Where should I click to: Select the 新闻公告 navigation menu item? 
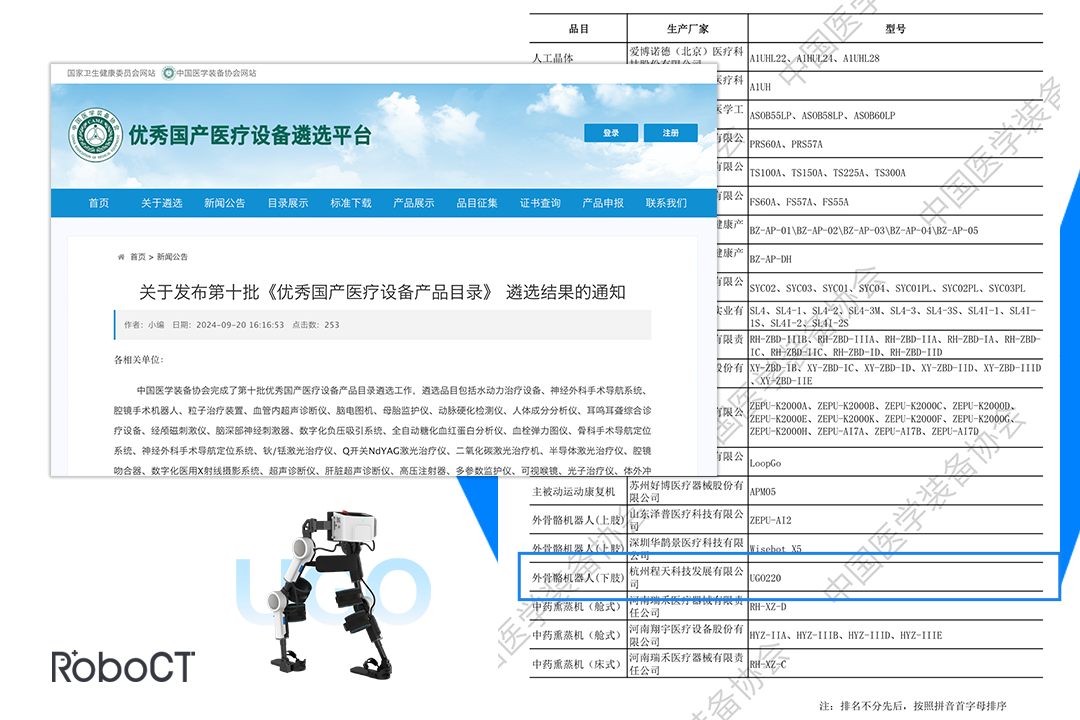pyautogui.click(x=224, y=203)
